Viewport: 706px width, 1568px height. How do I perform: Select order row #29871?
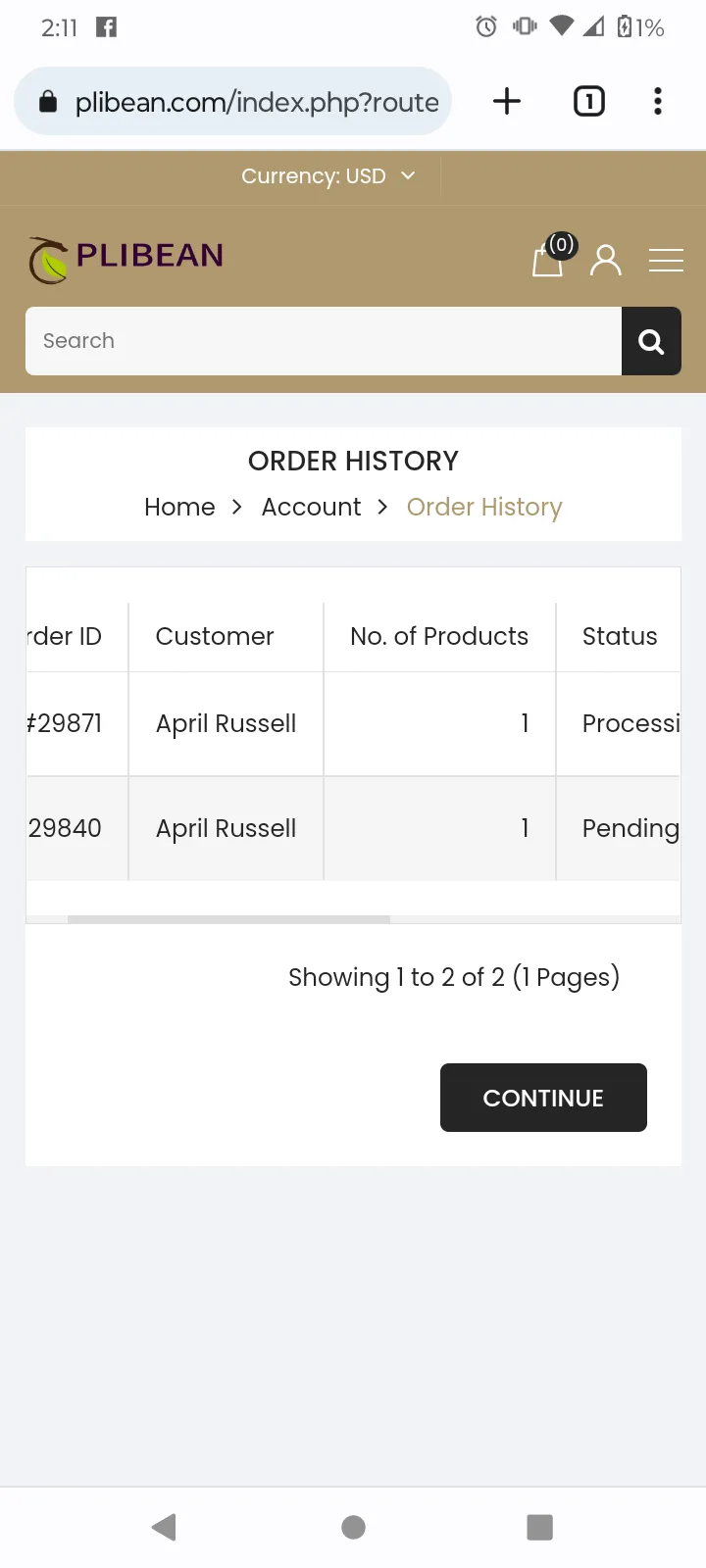pyautogui.click(x=353, y=724)
